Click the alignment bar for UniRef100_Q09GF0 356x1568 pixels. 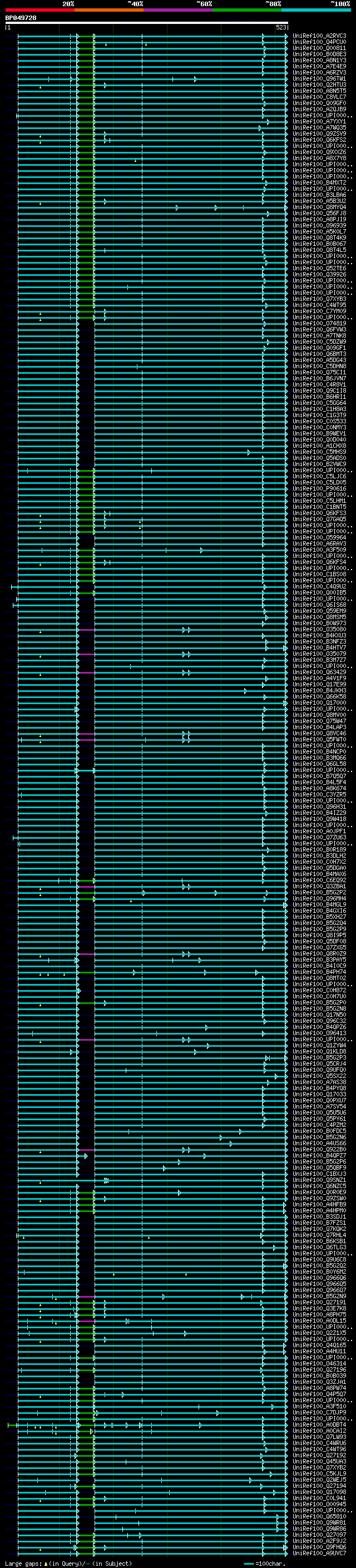point(152,103)
